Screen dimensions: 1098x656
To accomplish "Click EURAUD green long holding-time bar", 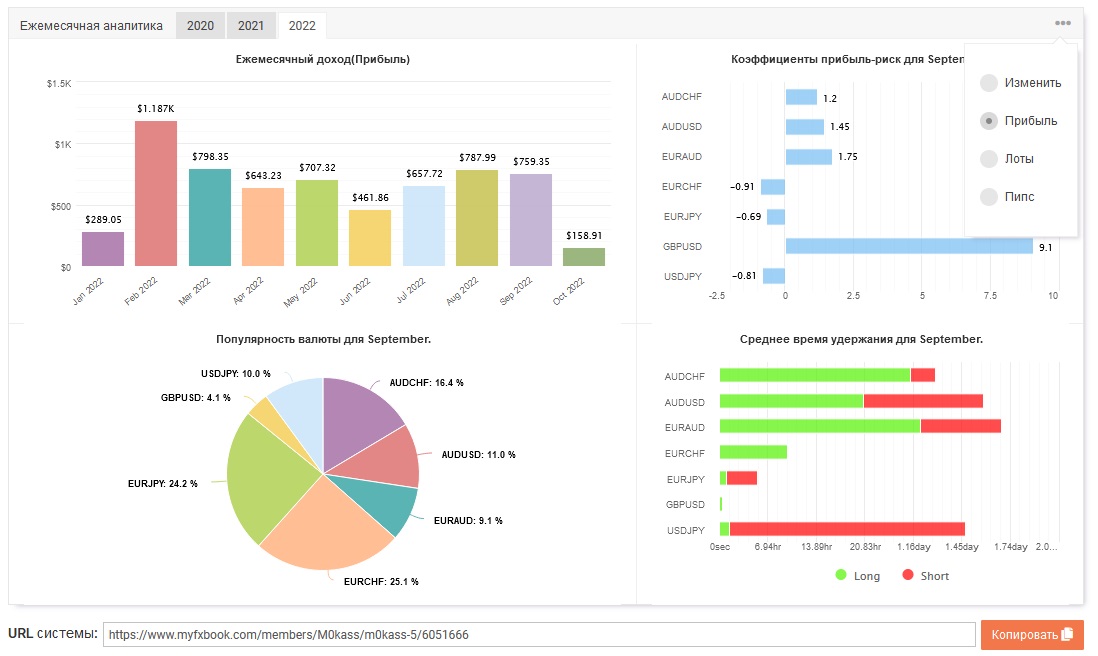I will coord(820,426).
